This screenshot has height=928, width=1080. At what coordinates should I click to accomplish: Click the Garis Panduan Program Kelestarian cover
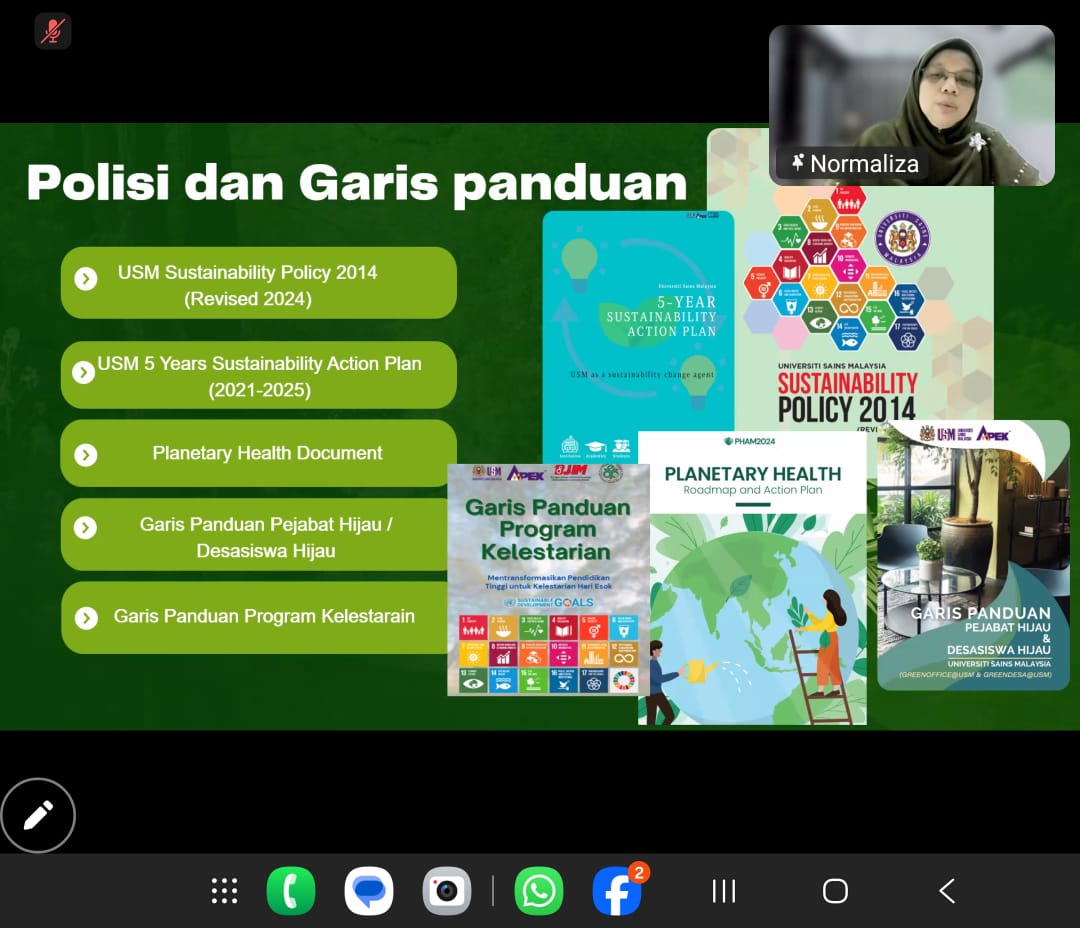click(548, 580)
